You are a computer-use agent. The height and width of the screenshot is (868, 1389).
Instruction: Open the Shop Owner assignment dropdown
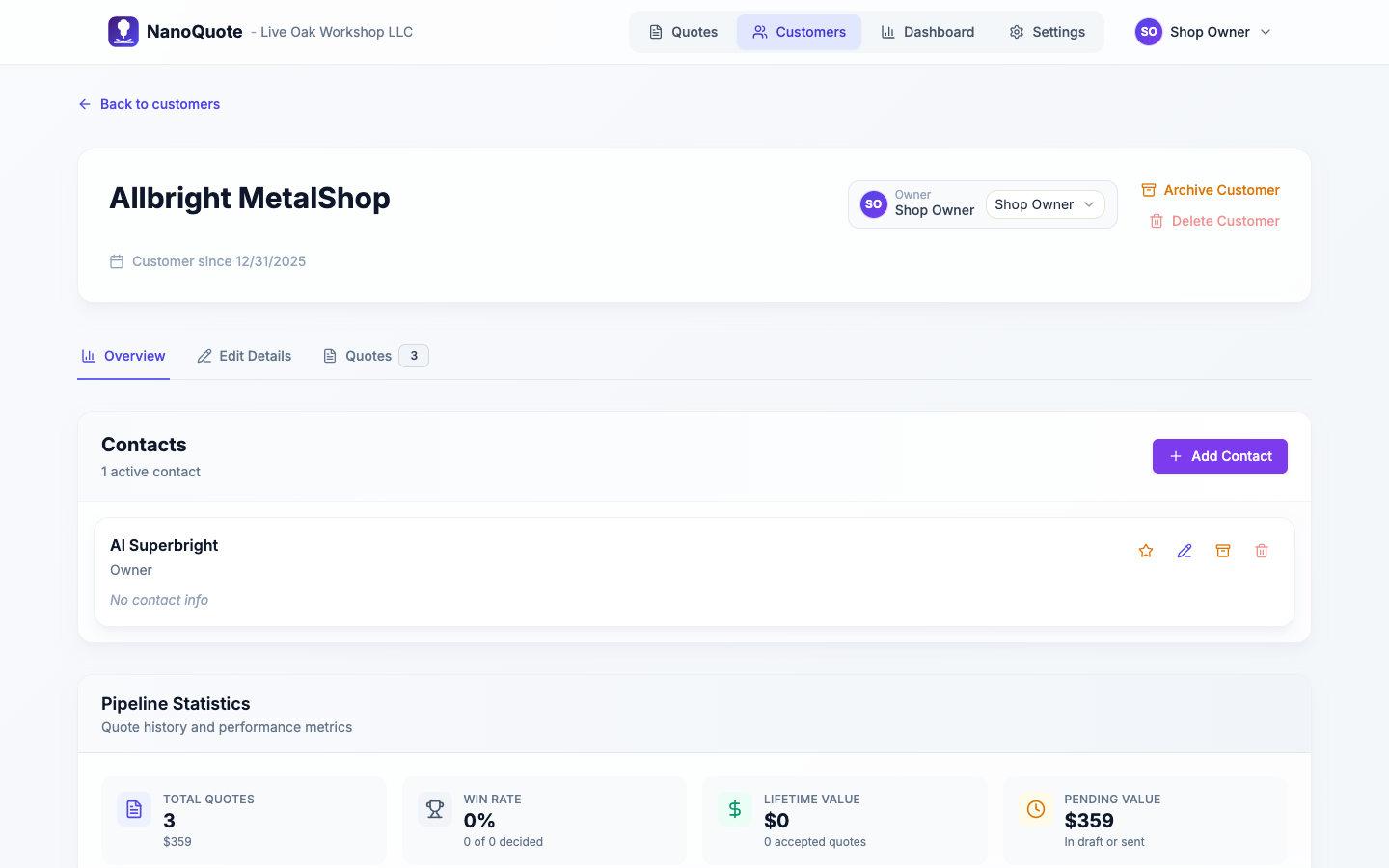click(x=1045, y=204)
